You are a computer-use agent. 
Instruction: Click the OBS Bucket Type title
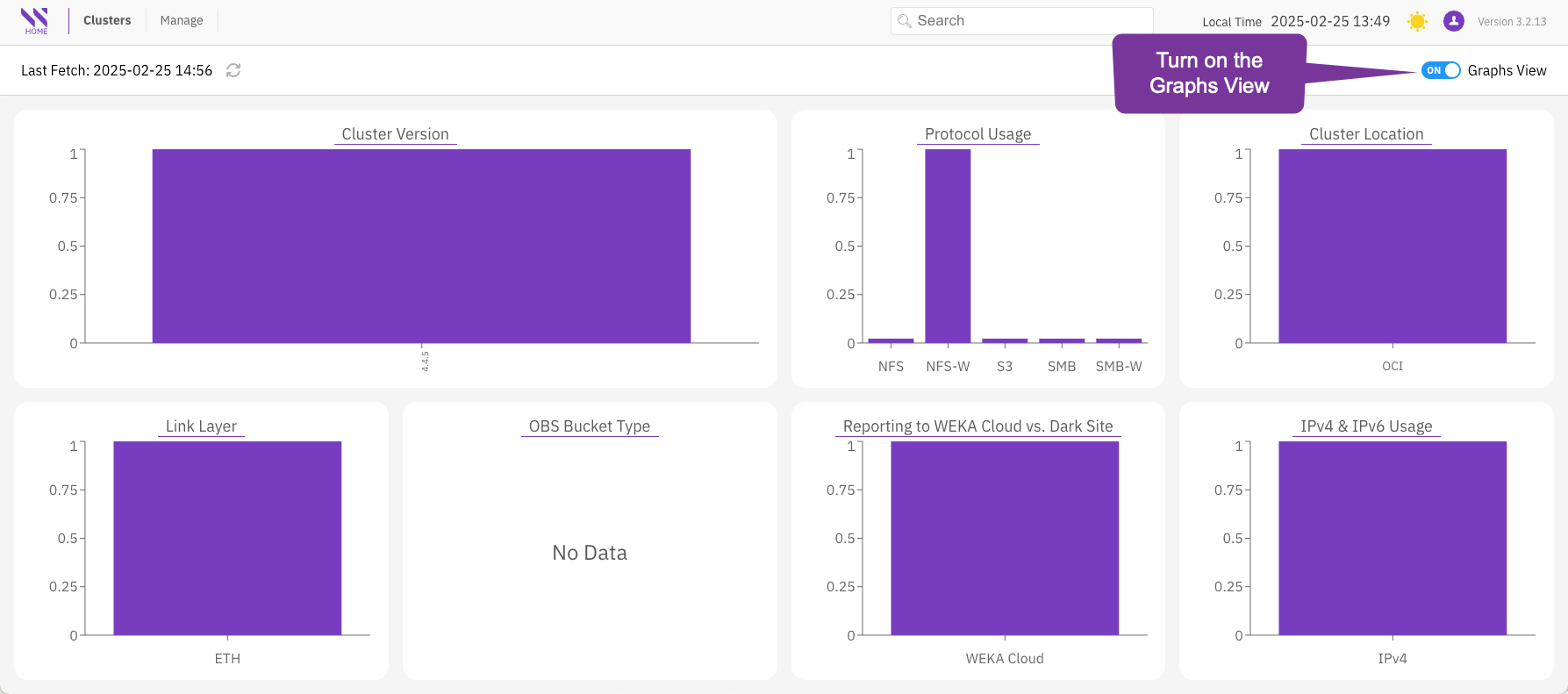(x=590, y=426)
